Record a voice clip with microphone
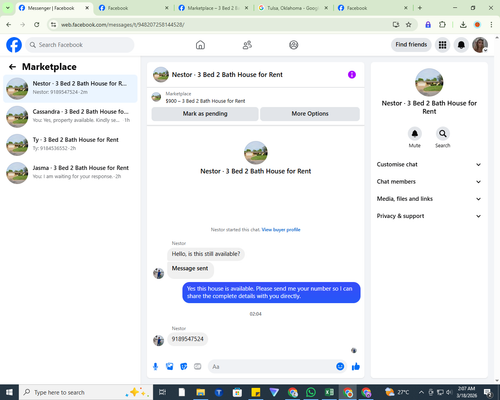Image resolution: width=500 pixels, height=400 pixels. click(x=155, y=367)
